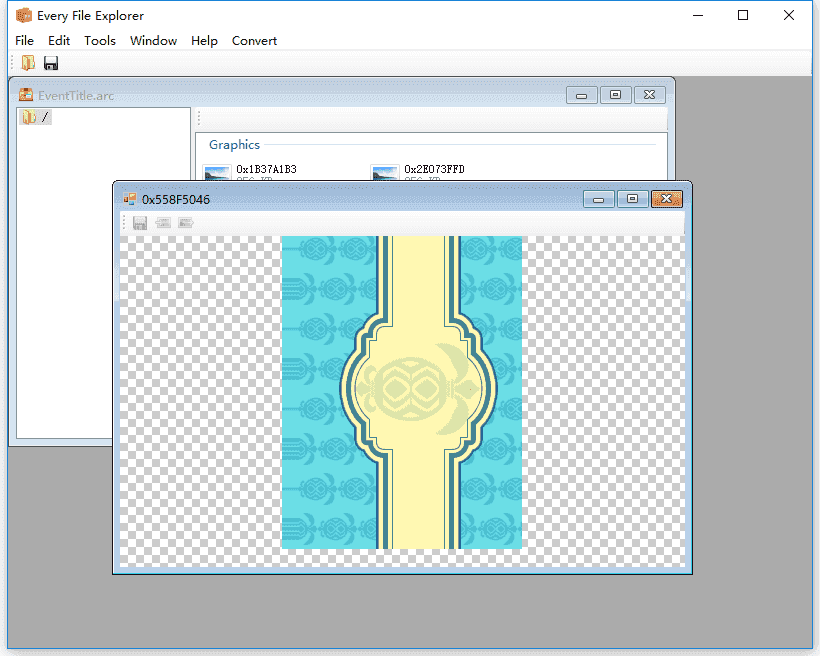This screenshot has width=820, height=656.
Task: Click the import image icon in viewer toolbar
Action: [x=163, y=223]
